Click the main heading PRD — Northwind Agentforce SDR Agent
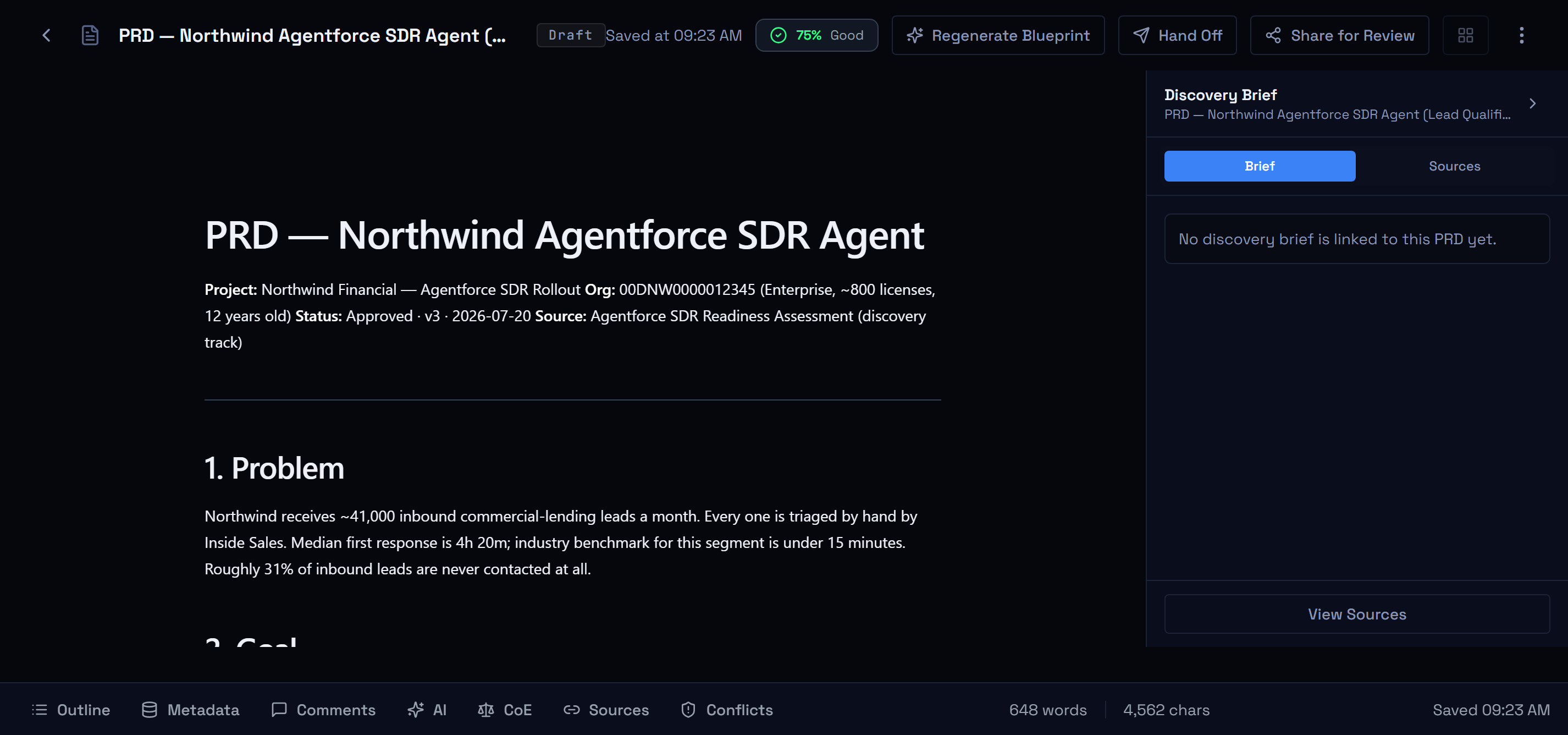Image resolution: width=1568 pixels, height=735 pixels. (x=564, y=235)
